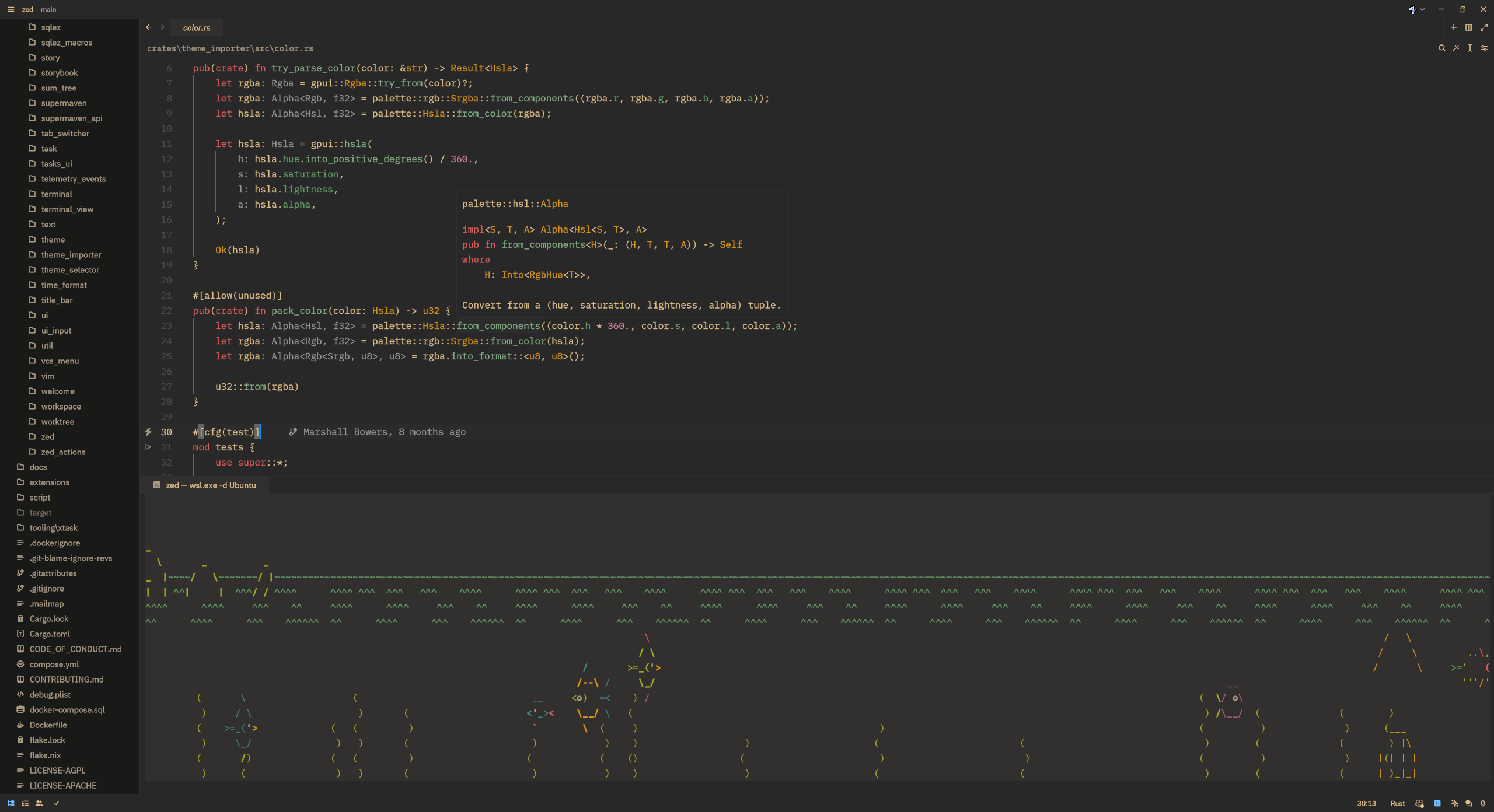Expand the terminal_view folder
The height and width of the screenshot is (812, 1494).
[69, 209]
